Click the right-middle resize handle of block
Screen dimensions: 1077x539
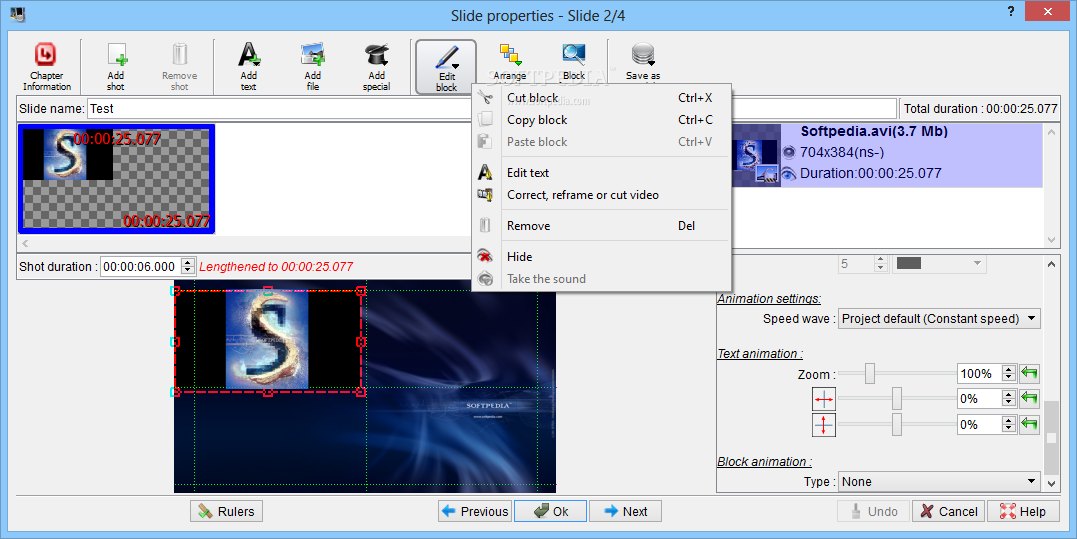click(x=361, y=341)
